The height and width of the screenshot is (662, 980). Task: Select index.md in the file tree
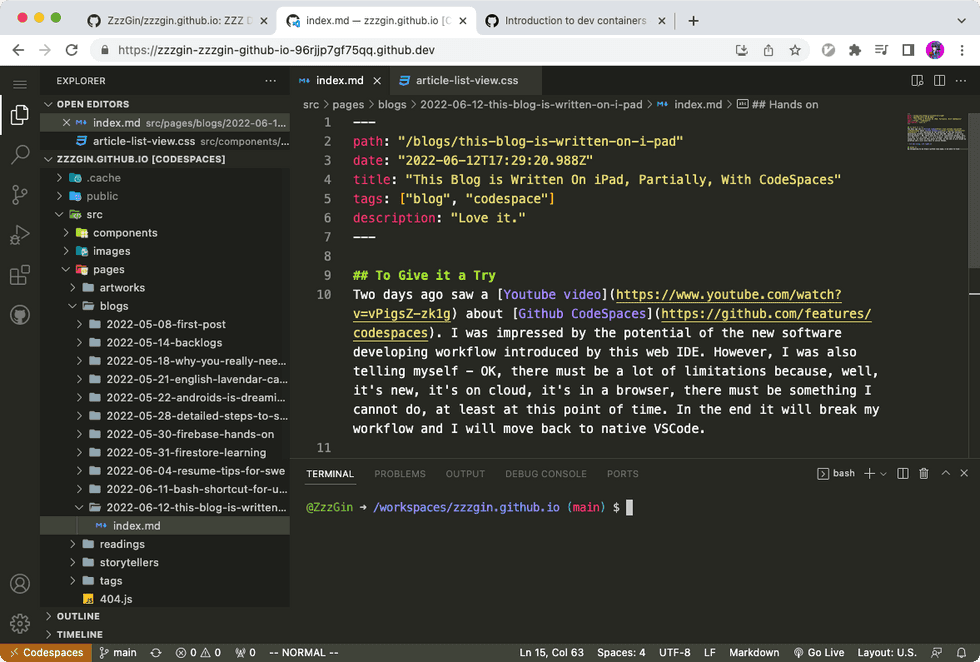[x=165, y=526]
